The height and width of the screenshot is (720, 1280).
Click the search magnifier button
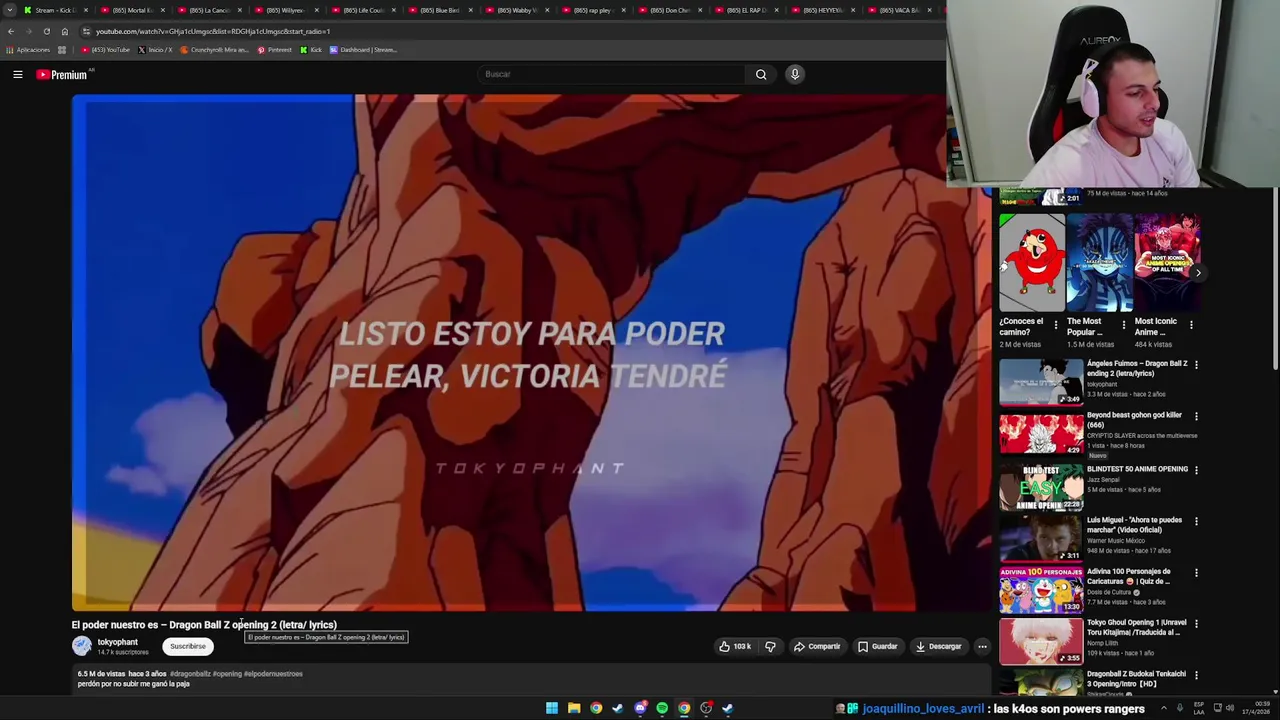pyautogui.click(x=761, y=74)
